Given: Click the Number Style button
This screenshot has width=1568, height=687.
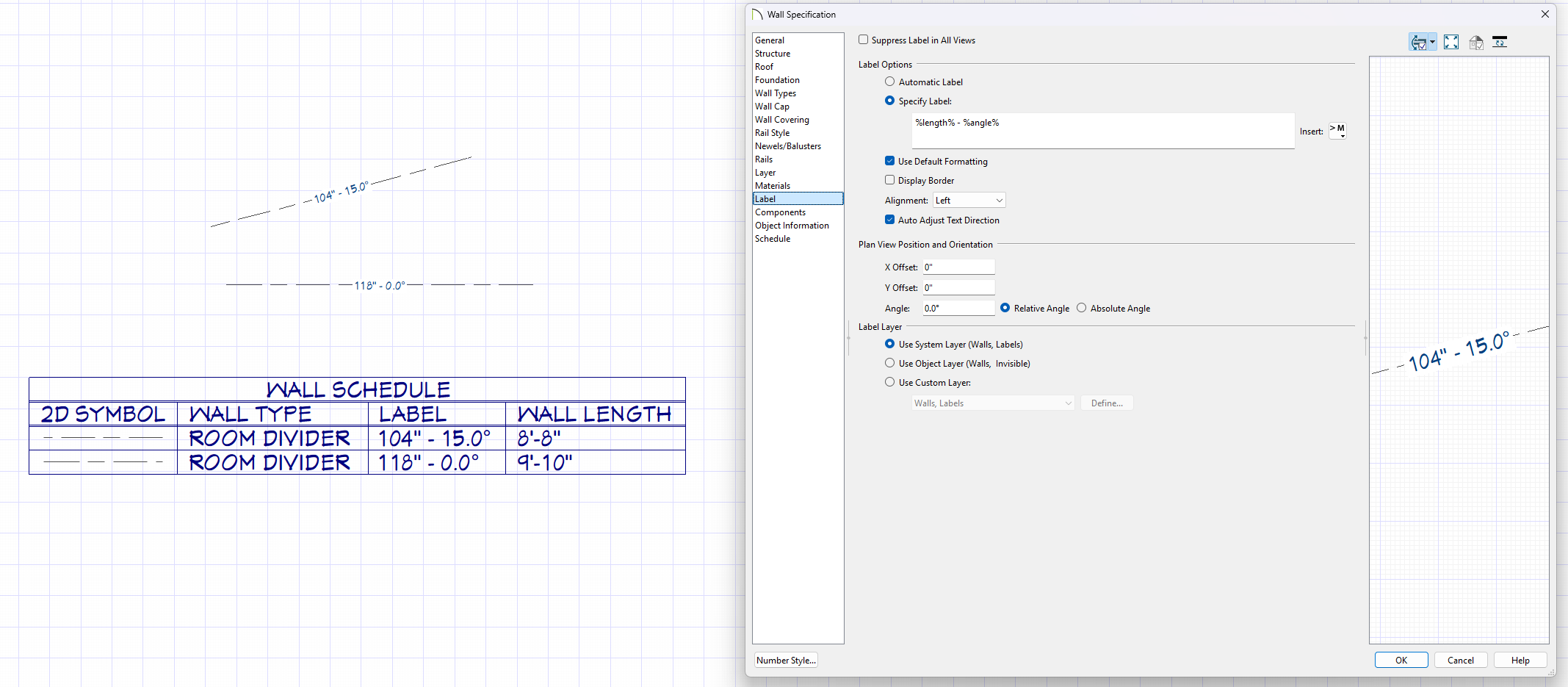Looking at the screenshot, I should click(785, 661).
